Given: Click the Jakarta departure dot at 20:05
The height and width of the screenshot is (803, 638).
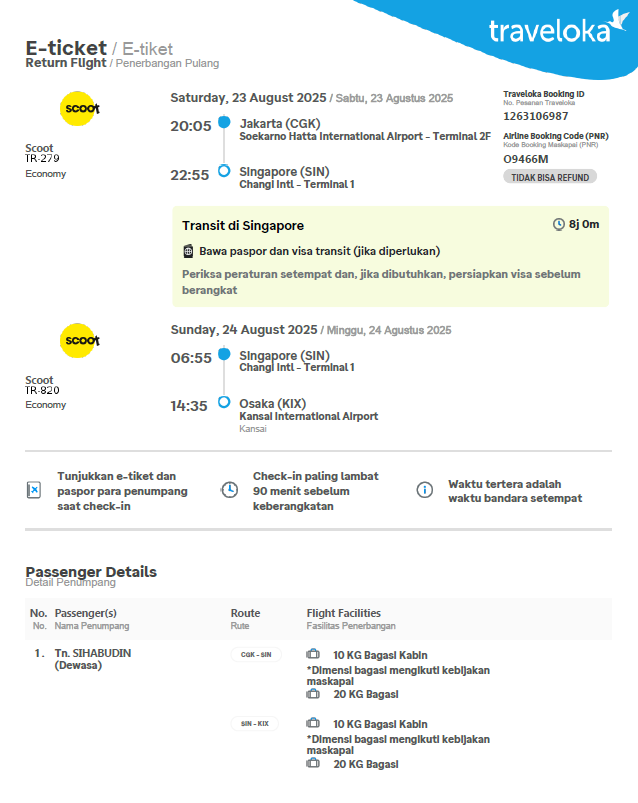Looking at the screenshot, I should coord(224,122).
